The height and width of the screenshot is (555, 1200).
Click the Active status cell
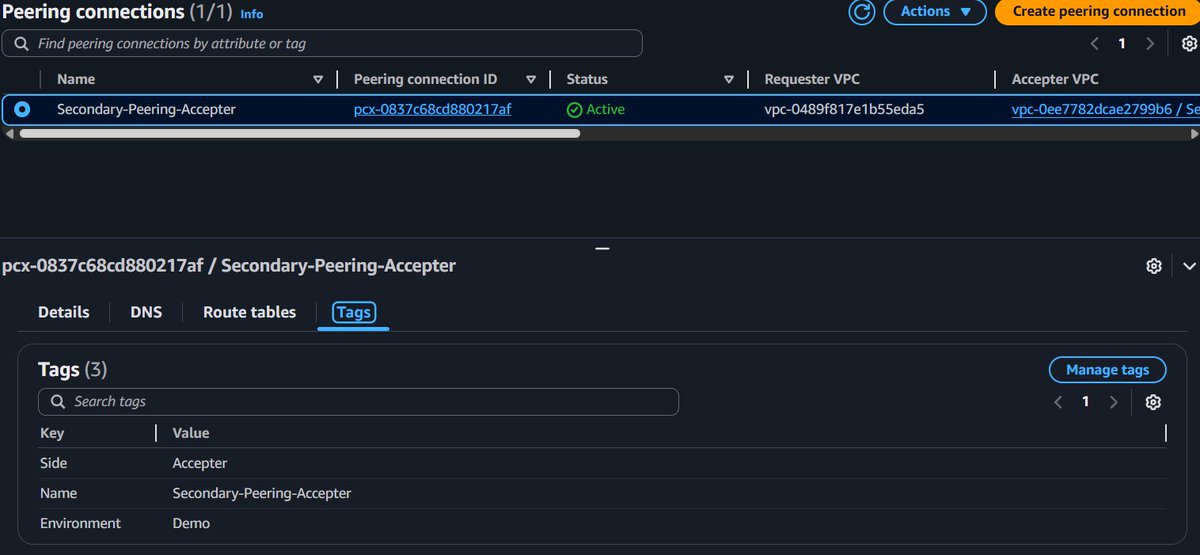pyautogui.click(x=595, y=109)
